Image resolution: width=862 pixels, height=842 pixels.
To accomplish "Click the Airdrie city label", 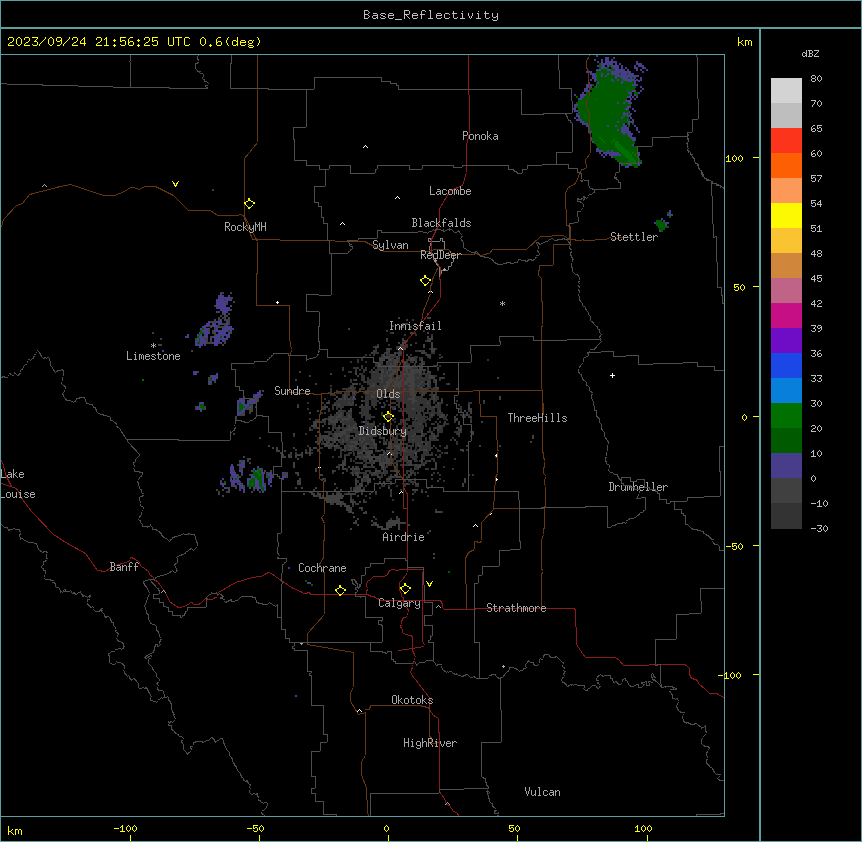I will 404,537.
